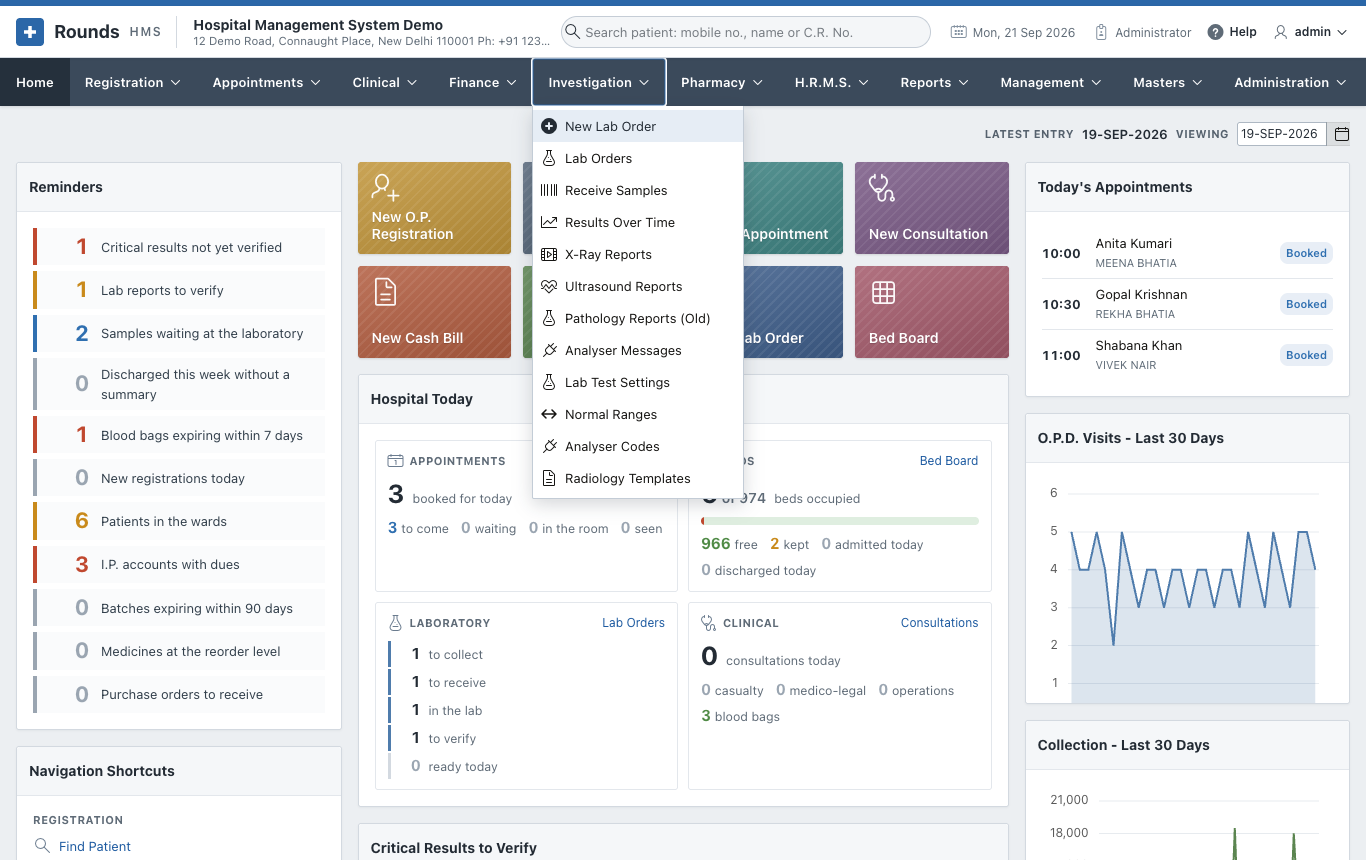
Task: Click the 'blood bags' count in Clinical card
Action: (x=741, y=716)
